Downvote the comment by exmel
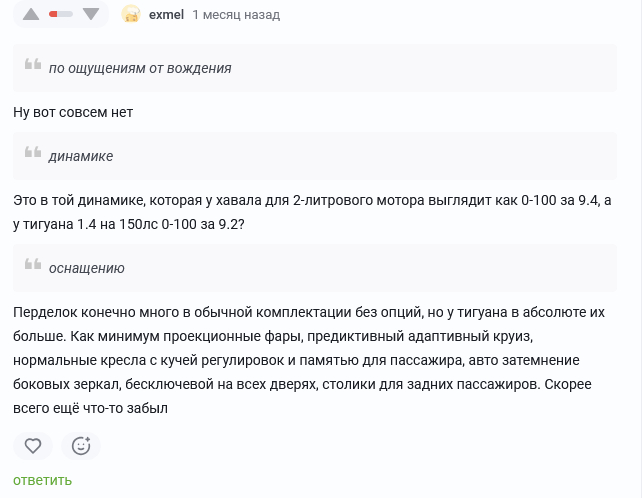The image size is (642, 498). [91, 15]
